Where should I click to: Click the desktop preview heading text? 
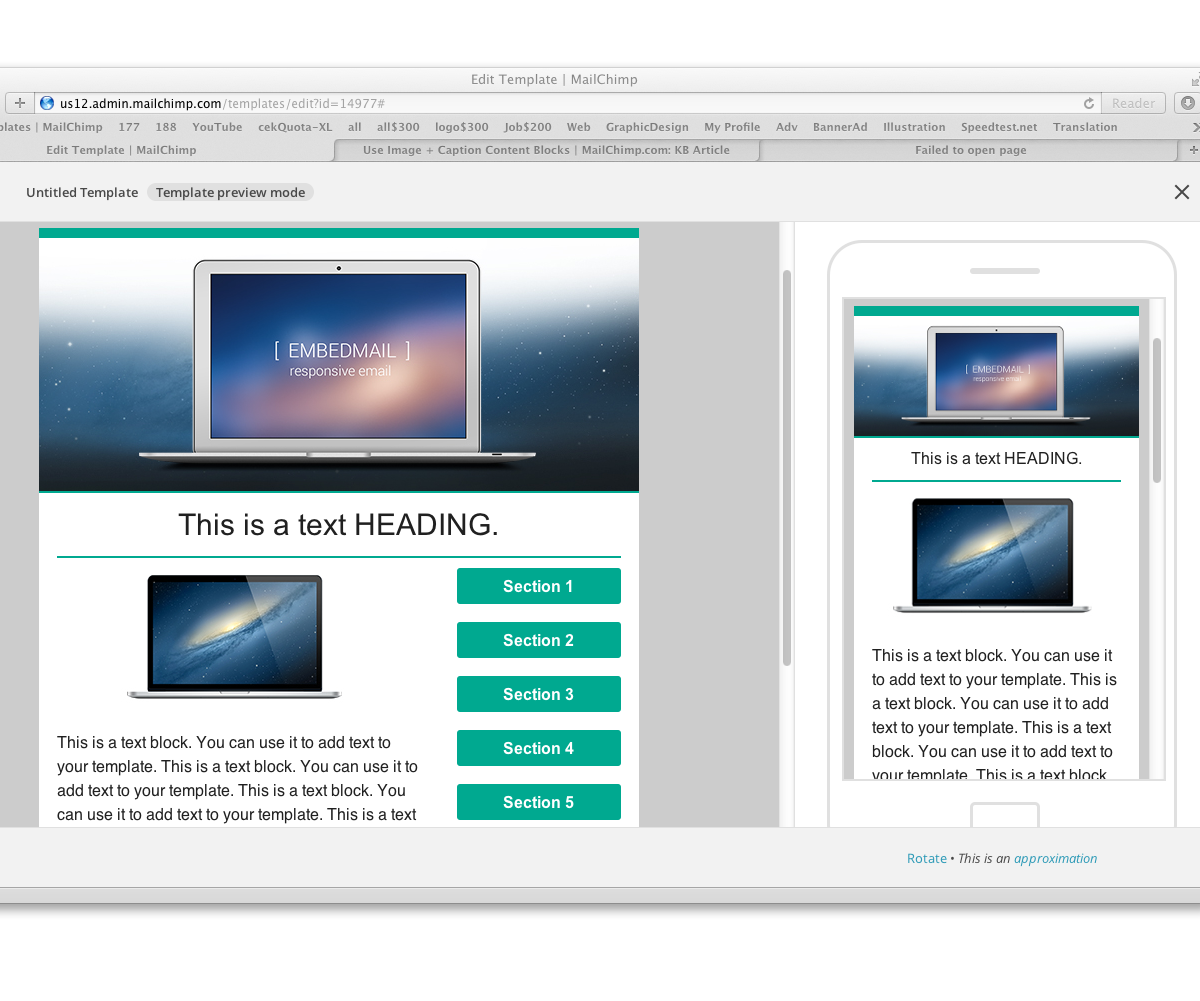[x=338, y=525]
